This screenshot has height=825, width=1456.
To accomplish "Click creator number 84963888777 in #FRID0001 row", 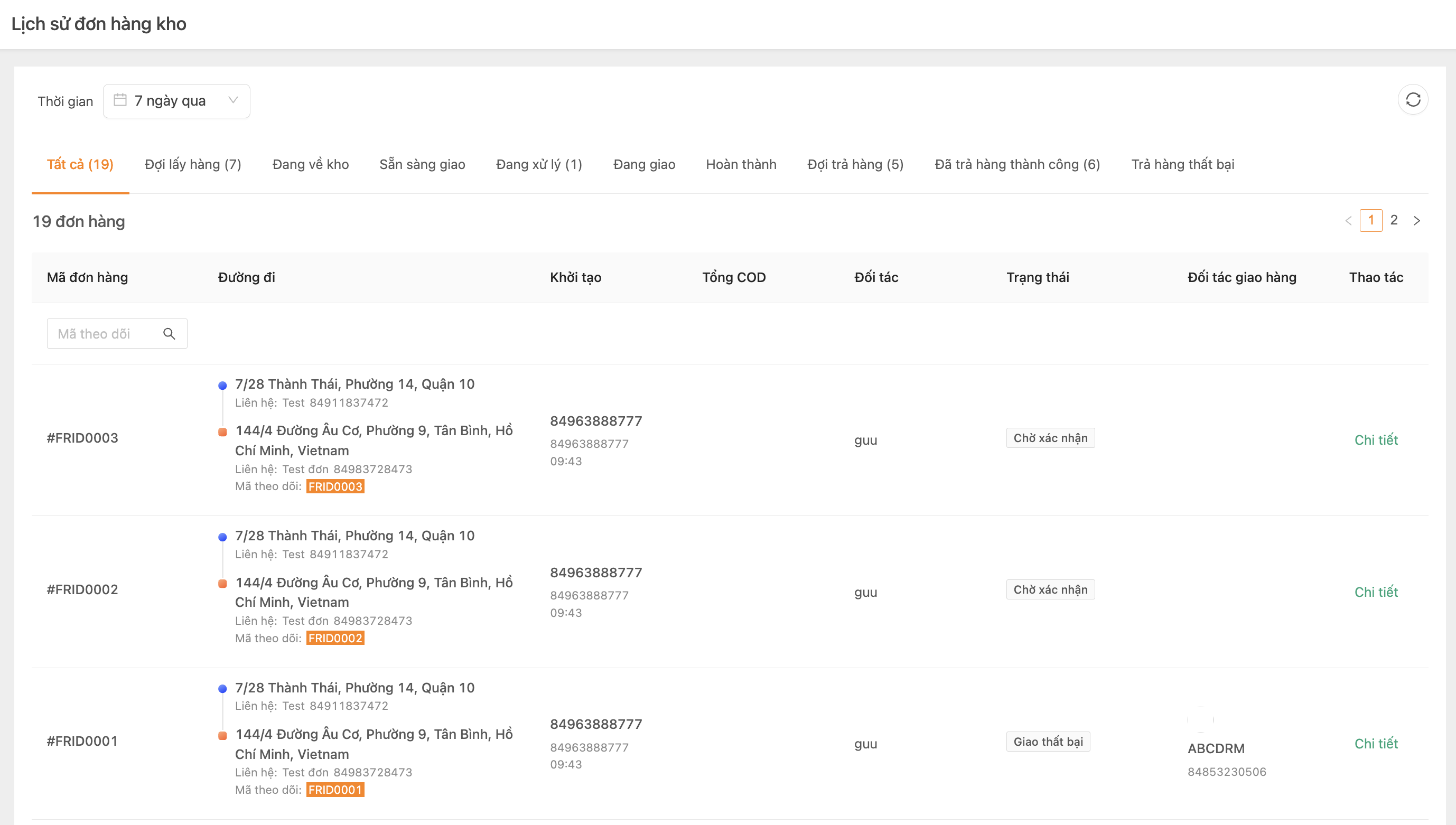I will (596, 724).
